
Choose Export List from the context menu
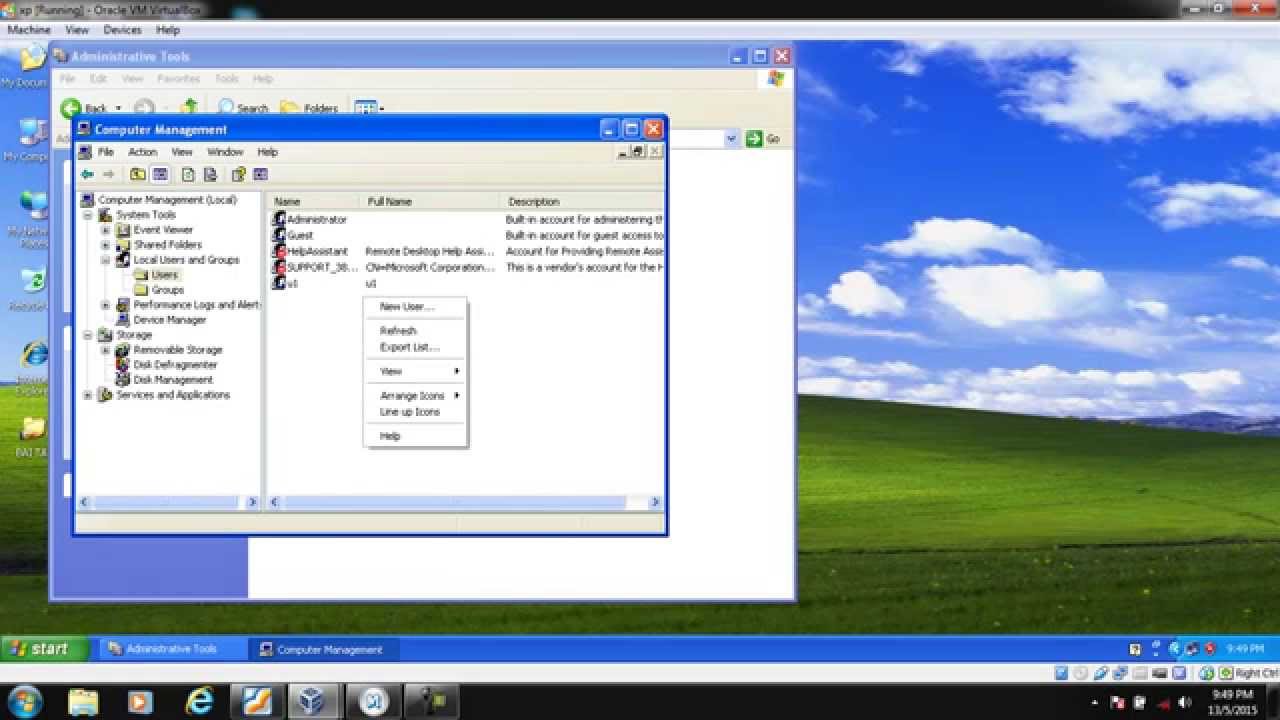click(415, 347)
